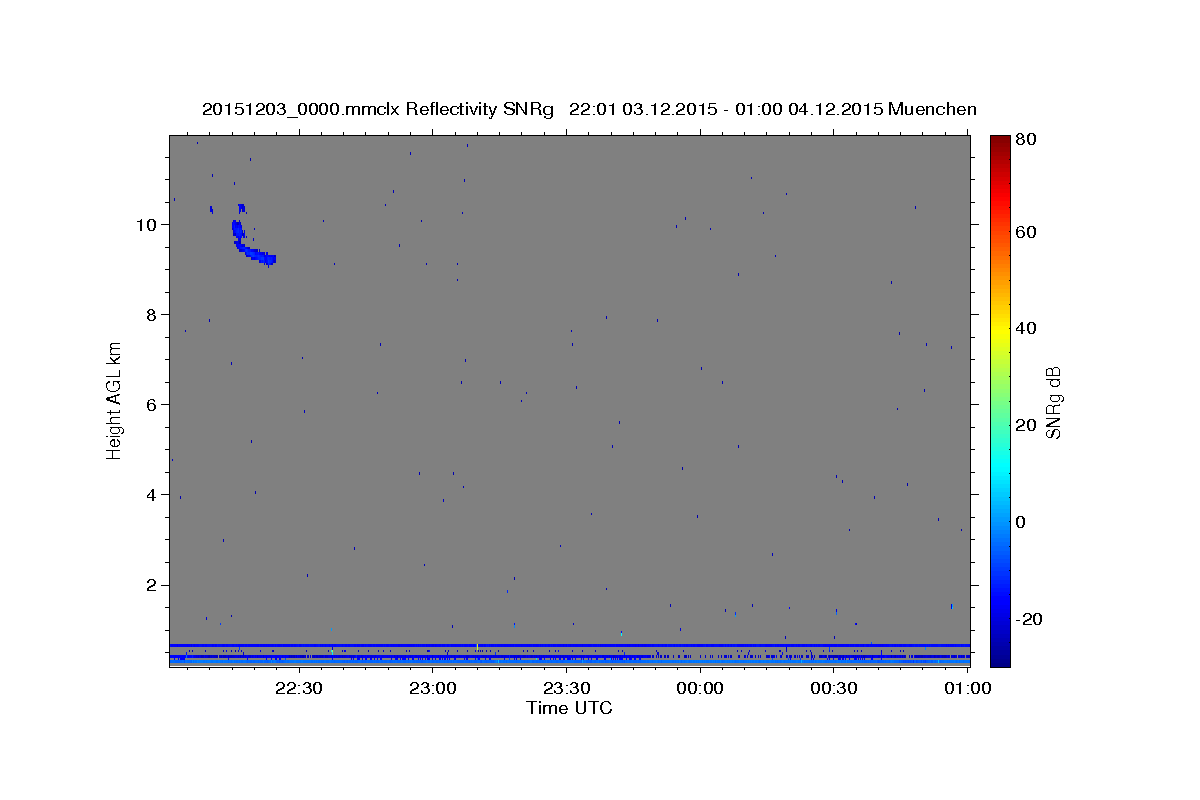Click the colorbar value 0

[x=1020, y=522]
